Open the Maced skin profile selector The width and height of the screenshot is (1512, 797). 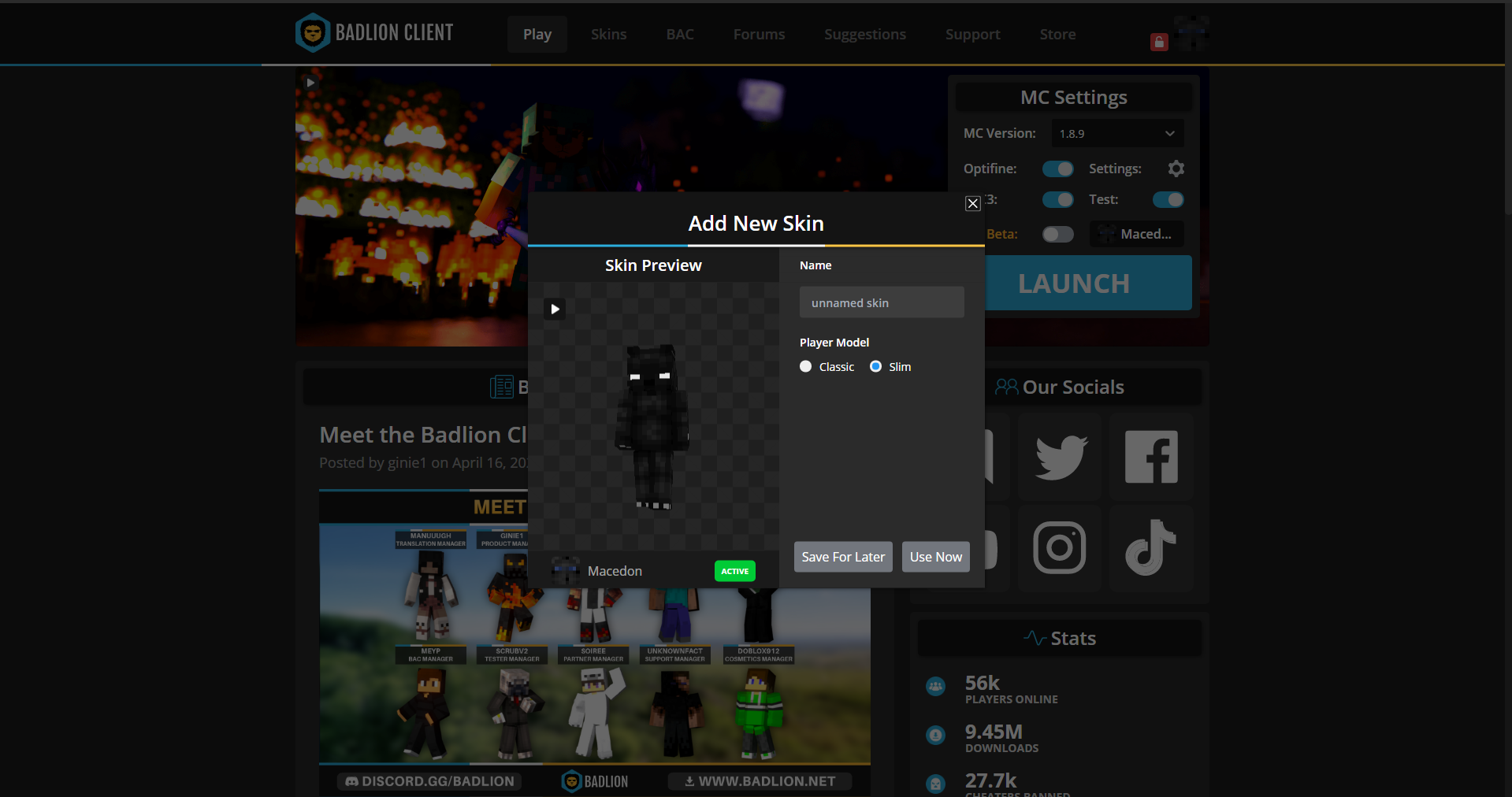(1136, 234)
